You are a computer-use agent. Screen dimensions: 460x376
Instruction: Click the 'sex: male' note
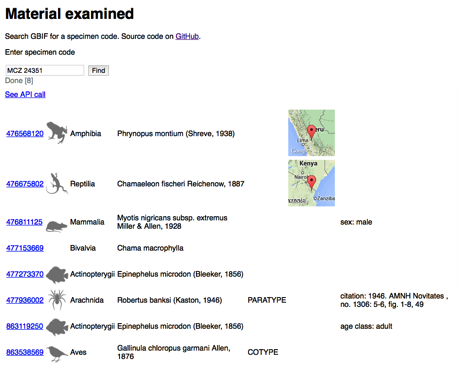pos(356,222)
